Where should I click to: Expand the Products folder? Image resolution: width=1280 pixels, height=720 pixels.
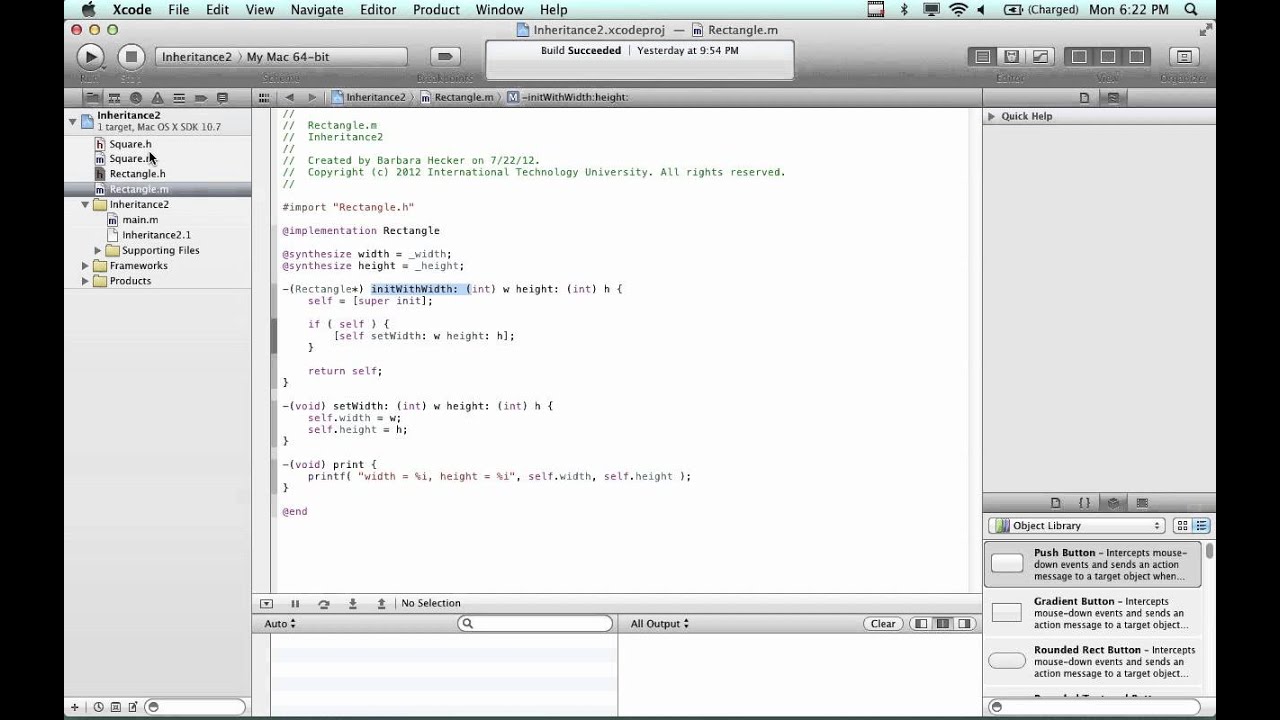point(85,281)
